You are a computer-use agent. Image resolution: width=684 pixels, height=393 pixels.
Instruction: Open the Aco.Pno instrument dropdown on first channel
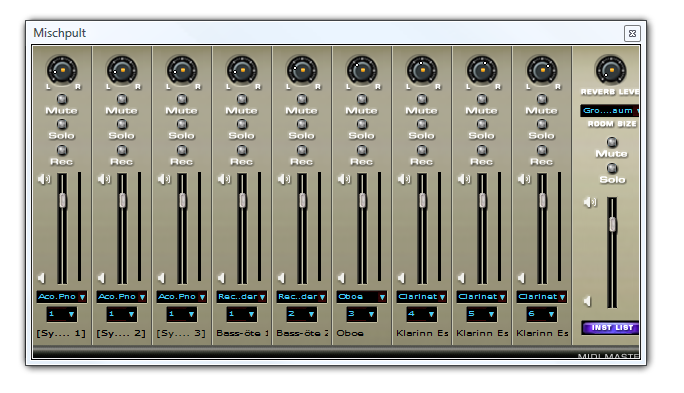(62, 297)
